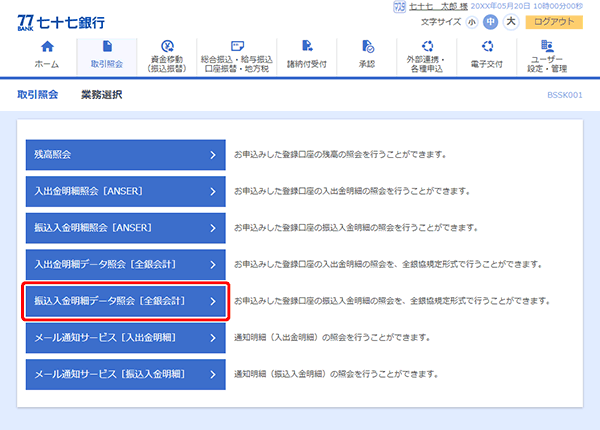Click the 資金移動 yen circle icon
The height and width of the screenshot is (430, 600).
(167, 46)
